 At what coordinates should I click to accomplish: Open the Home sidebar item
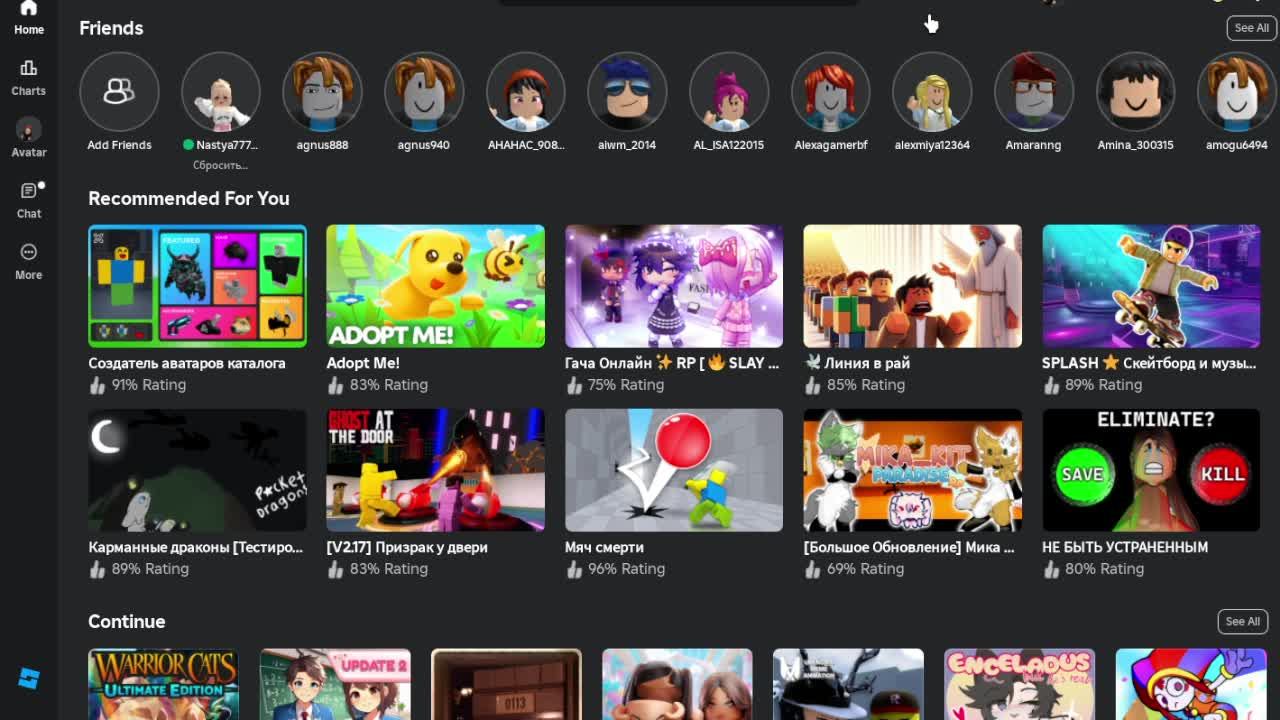[28, 18]
